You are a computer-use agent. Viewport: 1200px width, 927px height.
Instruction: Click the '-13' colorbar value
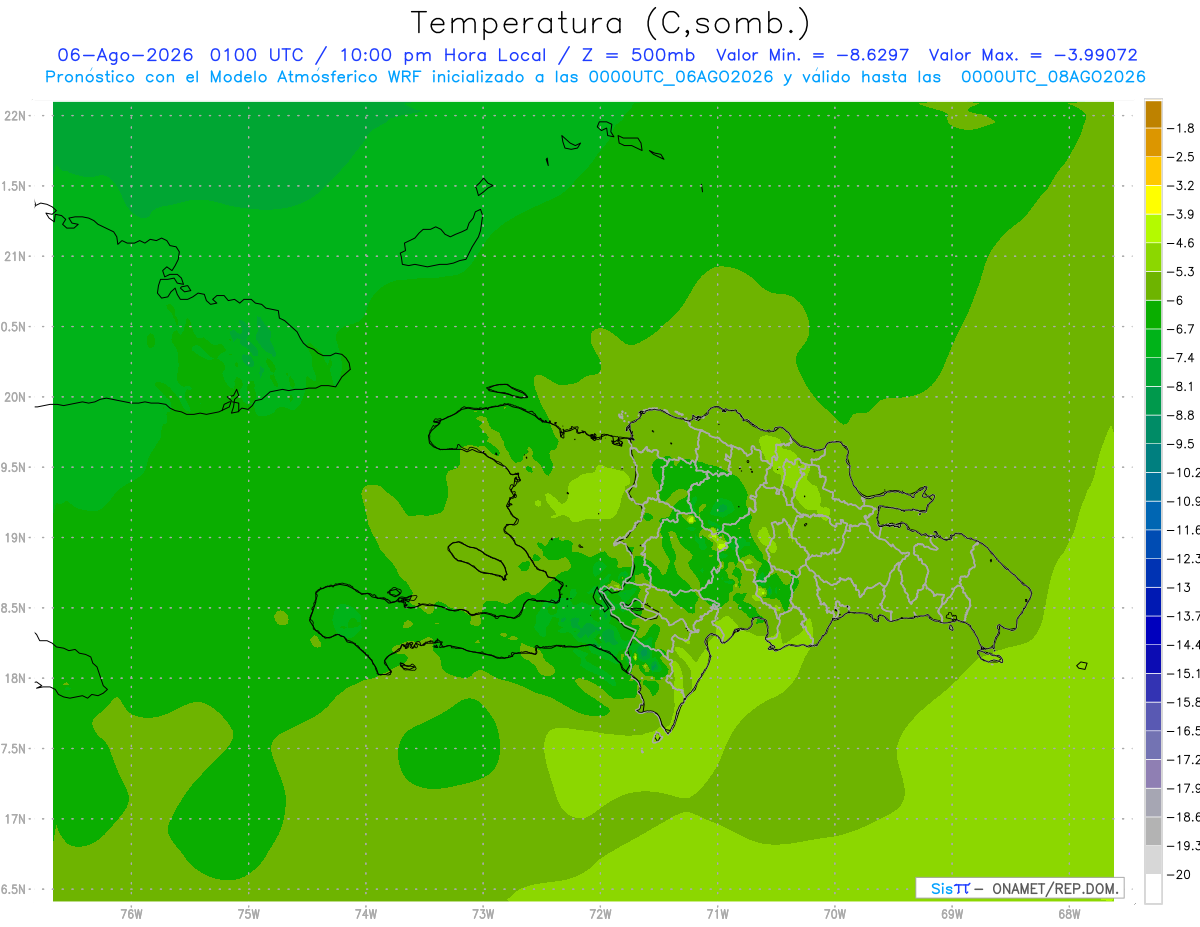point(1178,588)
